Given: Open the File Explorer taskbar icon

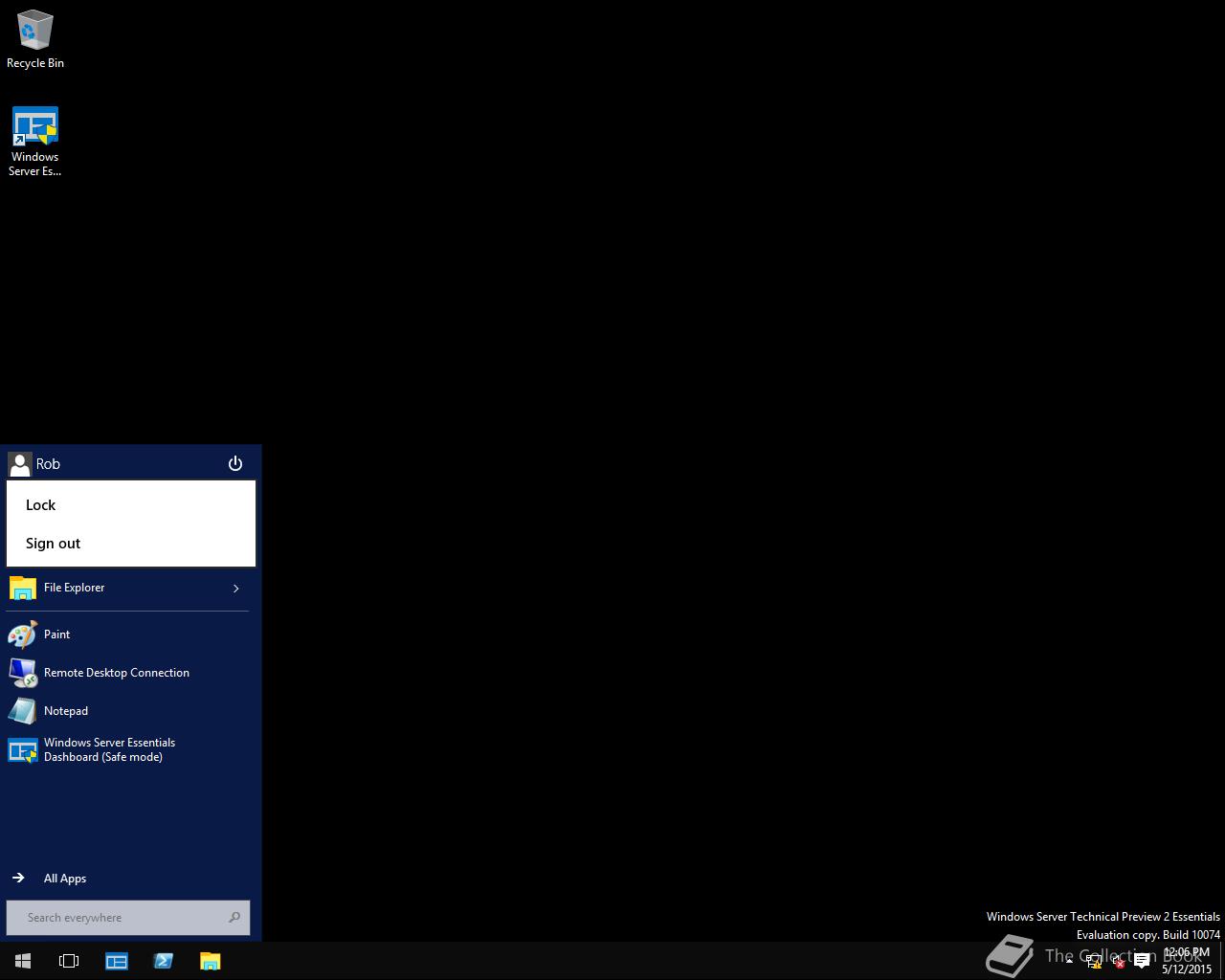Looking at the screenshot, I should pyautogui.click(x=210, y=961).
